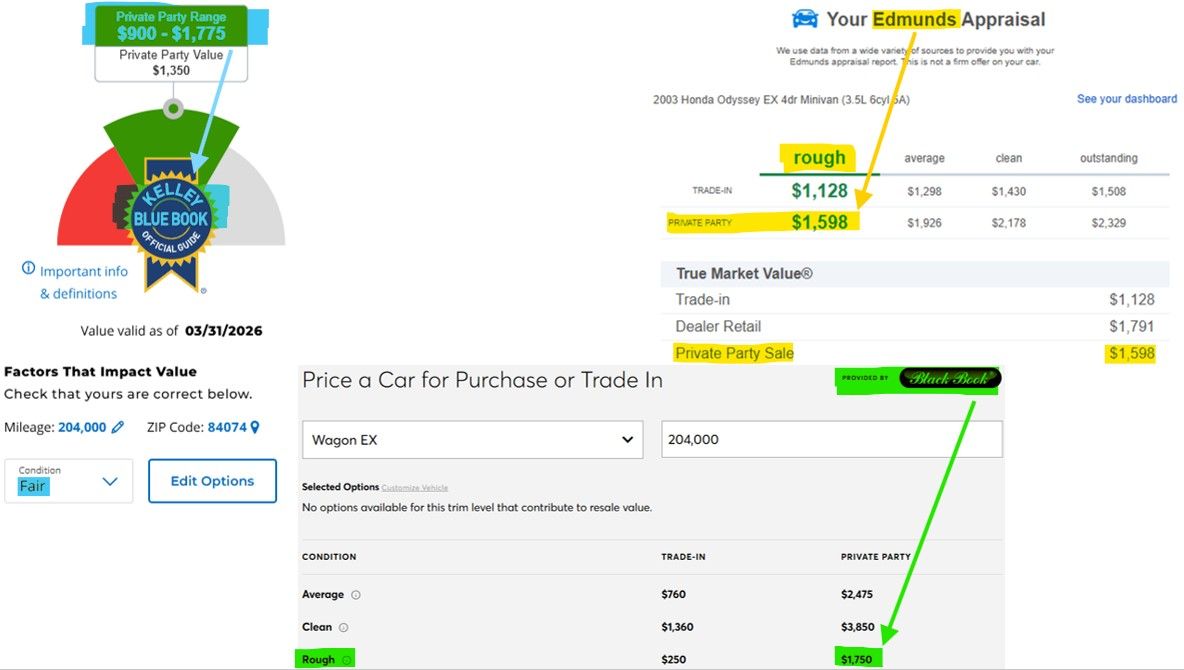Select the rough condition tab in Edmunds

[819, 158]
